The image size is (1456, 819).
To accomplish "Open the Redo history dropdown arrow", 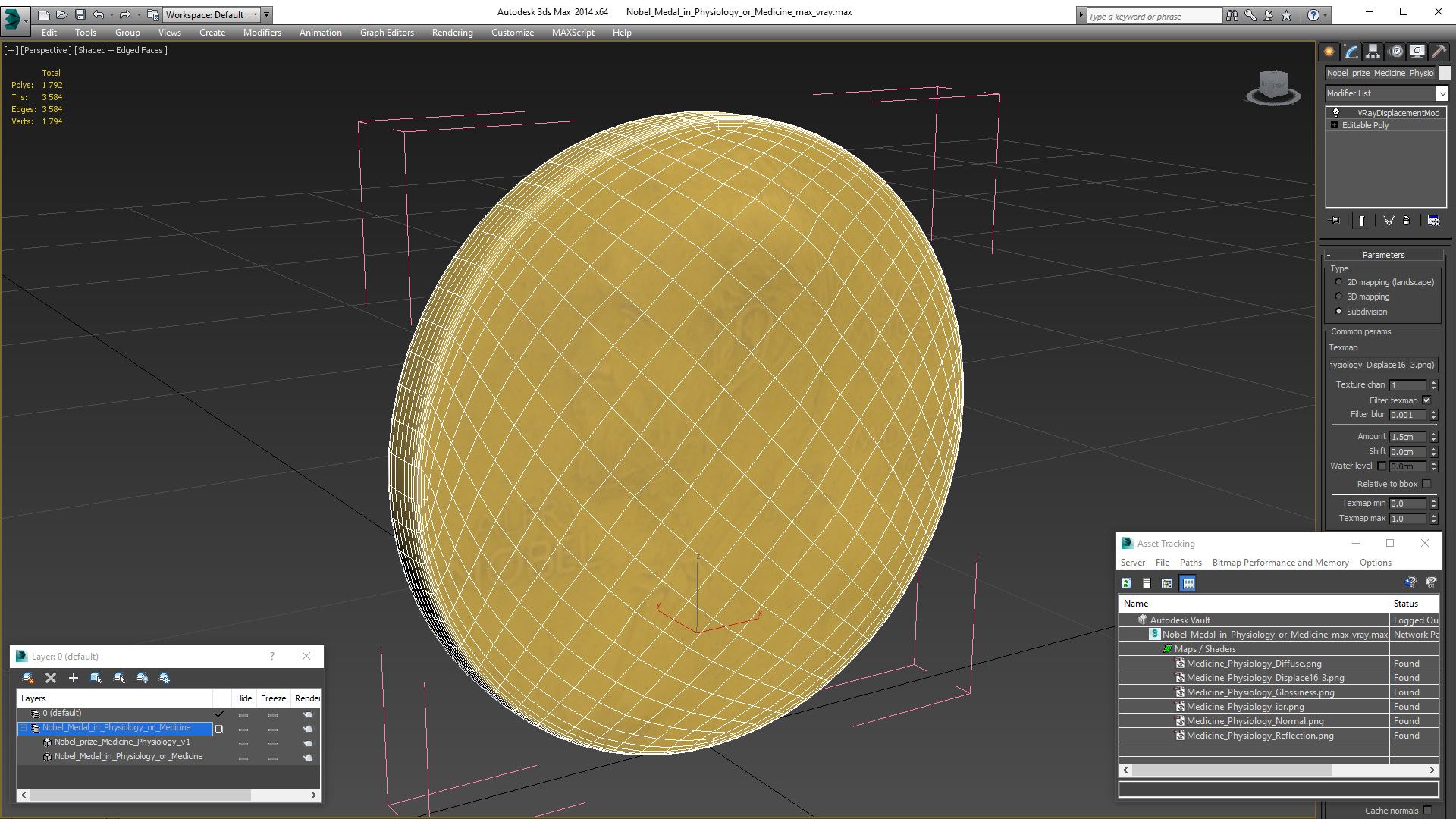I will tap(139, 14).
